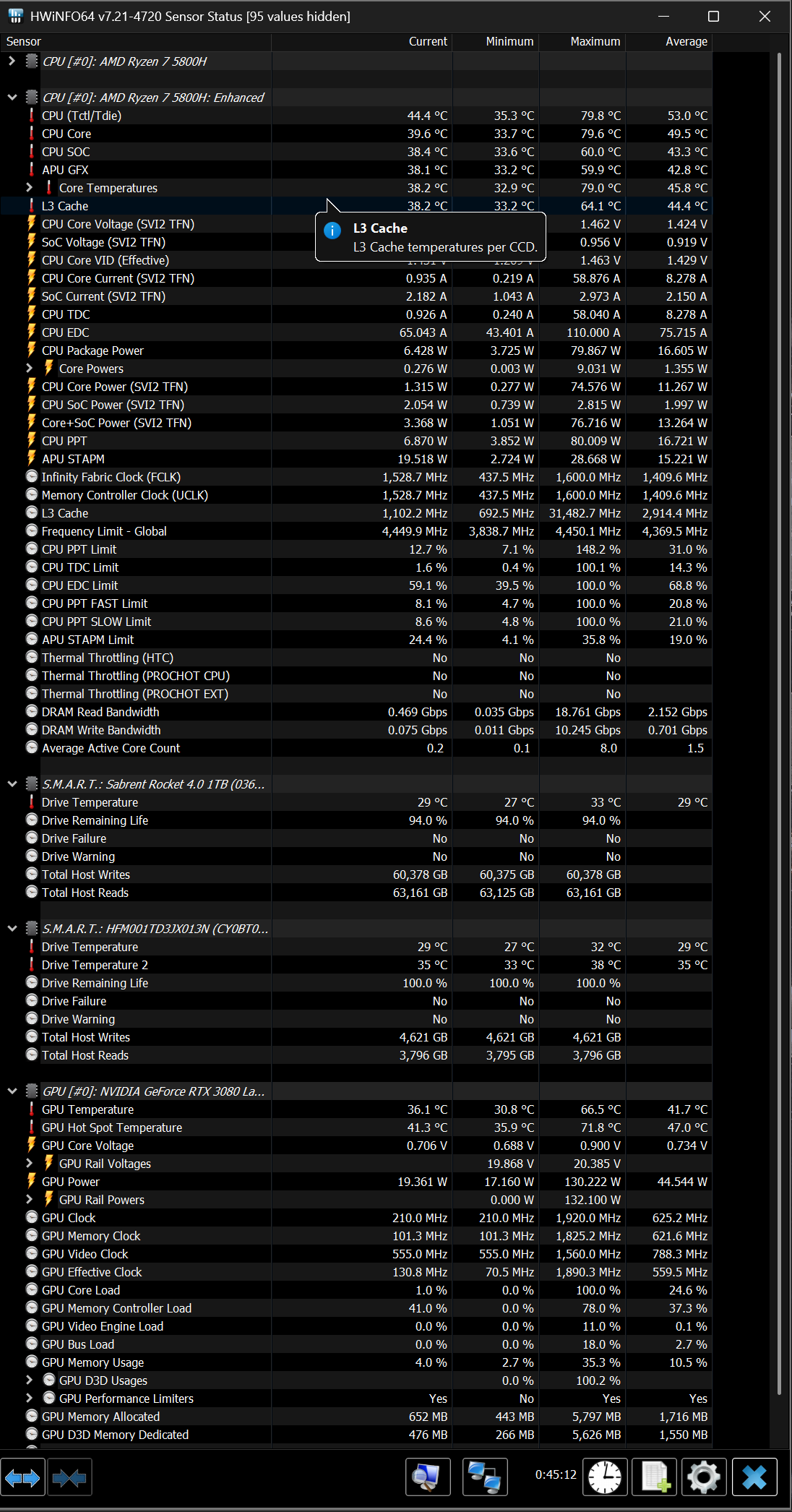Screen dimensions: 792x1512
Task: Collapse the S.M.A.R.T. HFM001TD3JX013N group
Action: [12, 929]
